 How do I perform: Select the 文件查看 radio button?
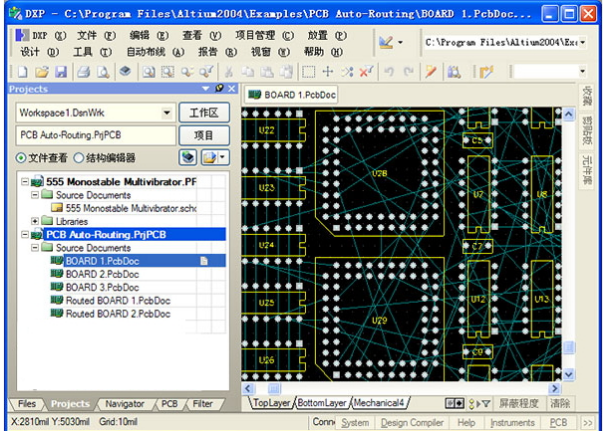click(21, 158)
